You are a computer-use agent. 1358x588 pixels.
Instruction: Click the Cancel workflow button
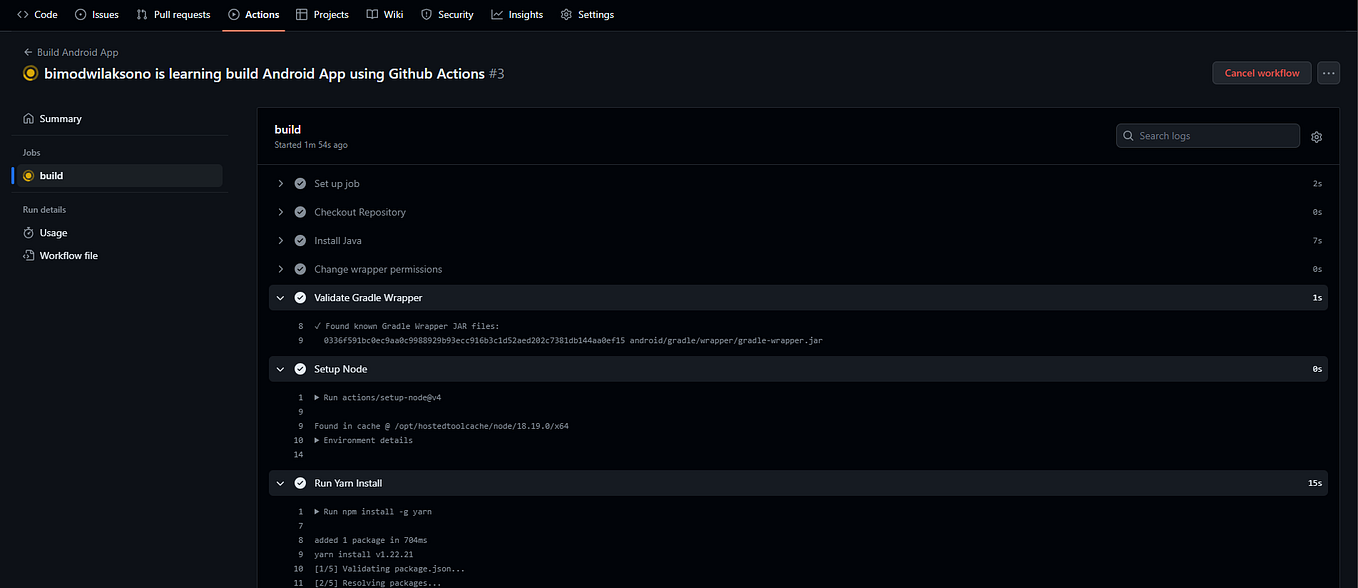coord(1261,72)
